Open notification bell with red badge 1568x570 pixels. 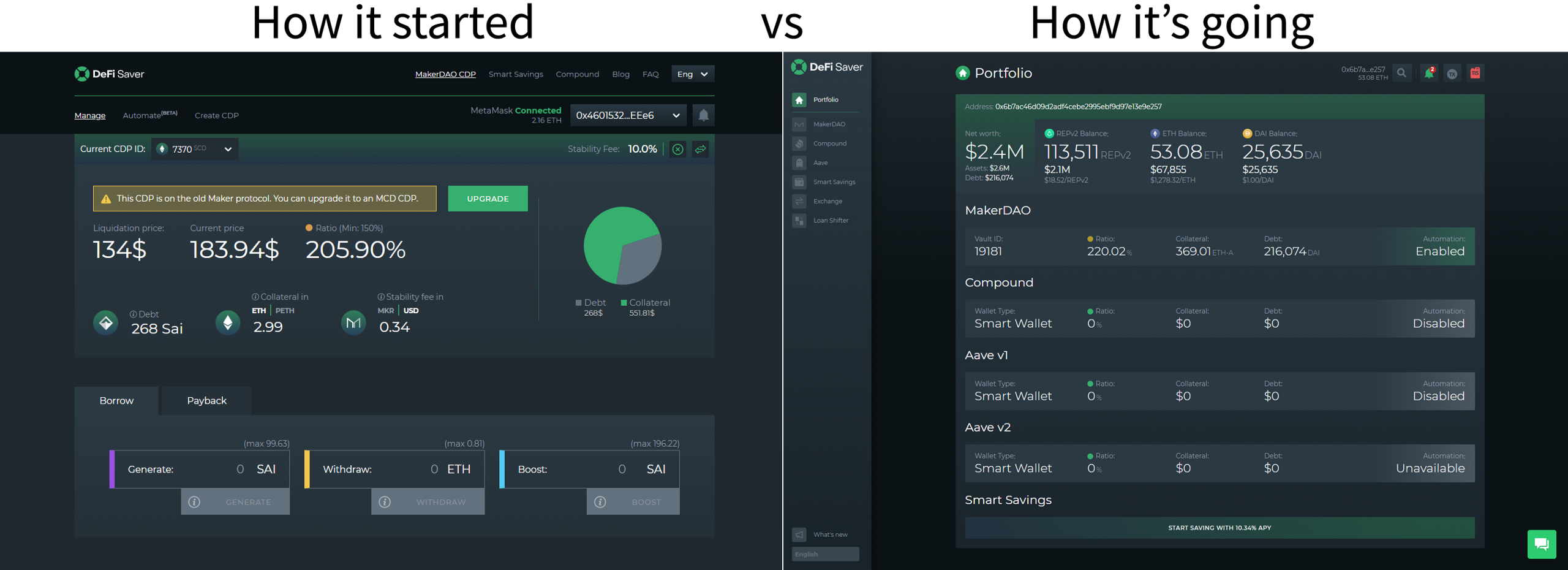(x=1429, y=73)
